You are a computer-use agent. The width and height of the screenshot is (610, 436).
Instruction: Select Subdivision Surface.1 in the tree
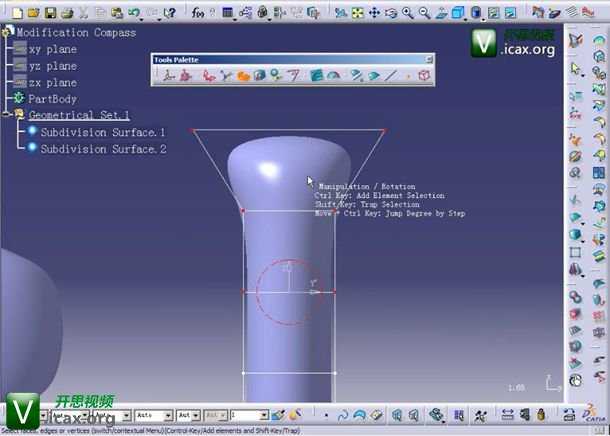(102, 132)
